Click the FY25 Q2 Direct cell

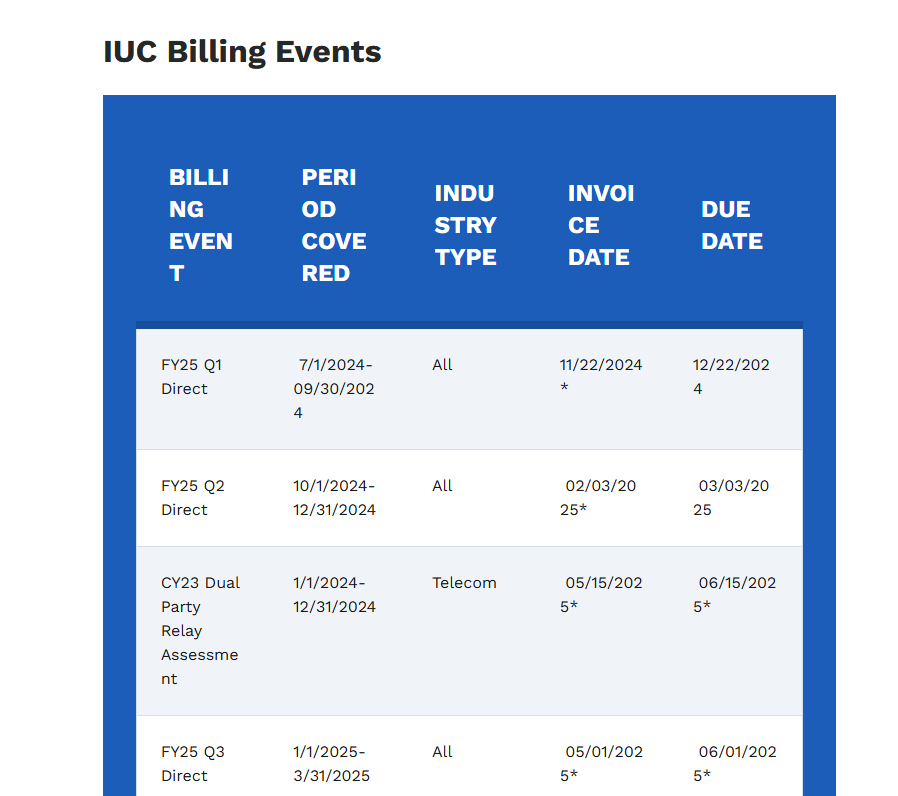click(193, 498)
